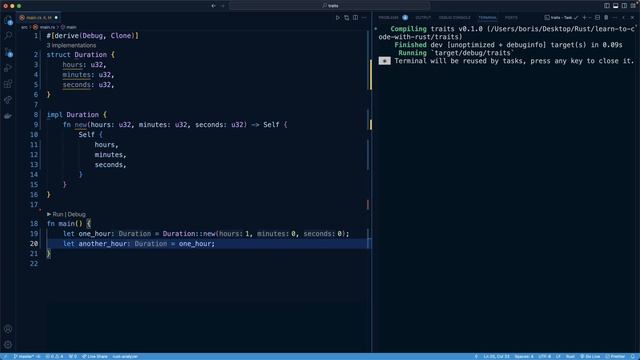Open the Docker view in the activity bar

point(8,116)
